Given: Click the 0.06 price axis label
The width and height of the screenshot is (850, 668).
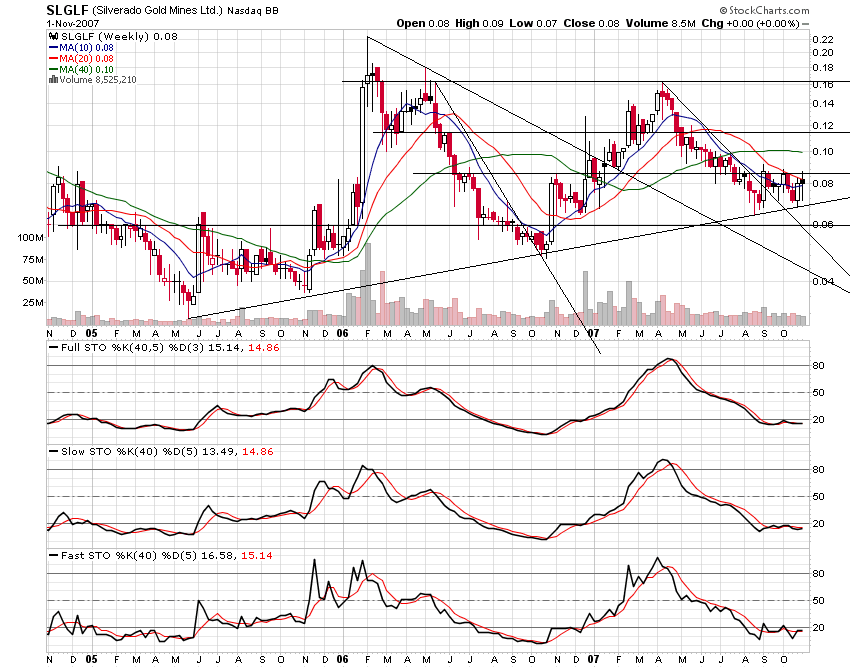Looking at the screenshot, I should click(x=823, y=224).
